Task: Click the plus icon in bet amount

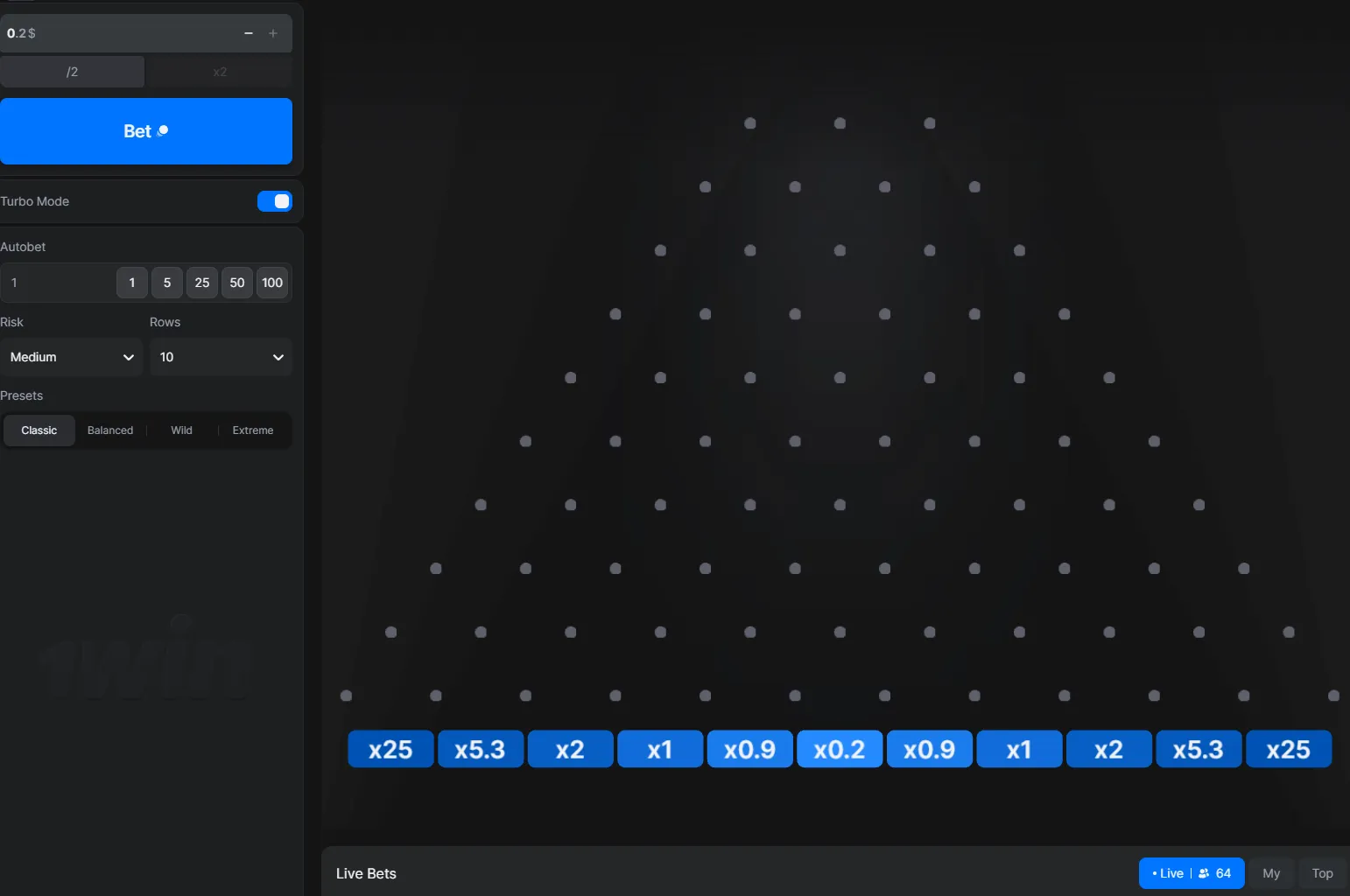Action: 273,33
